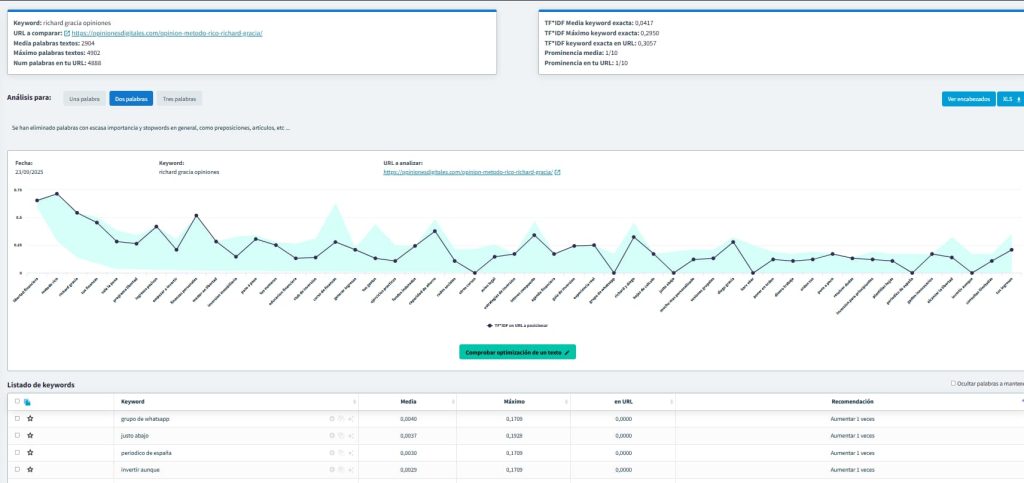This screenshot has height=483, width=1024.
Task: Toggle the select-all checkbox in table header
Action: pos(18,401)
